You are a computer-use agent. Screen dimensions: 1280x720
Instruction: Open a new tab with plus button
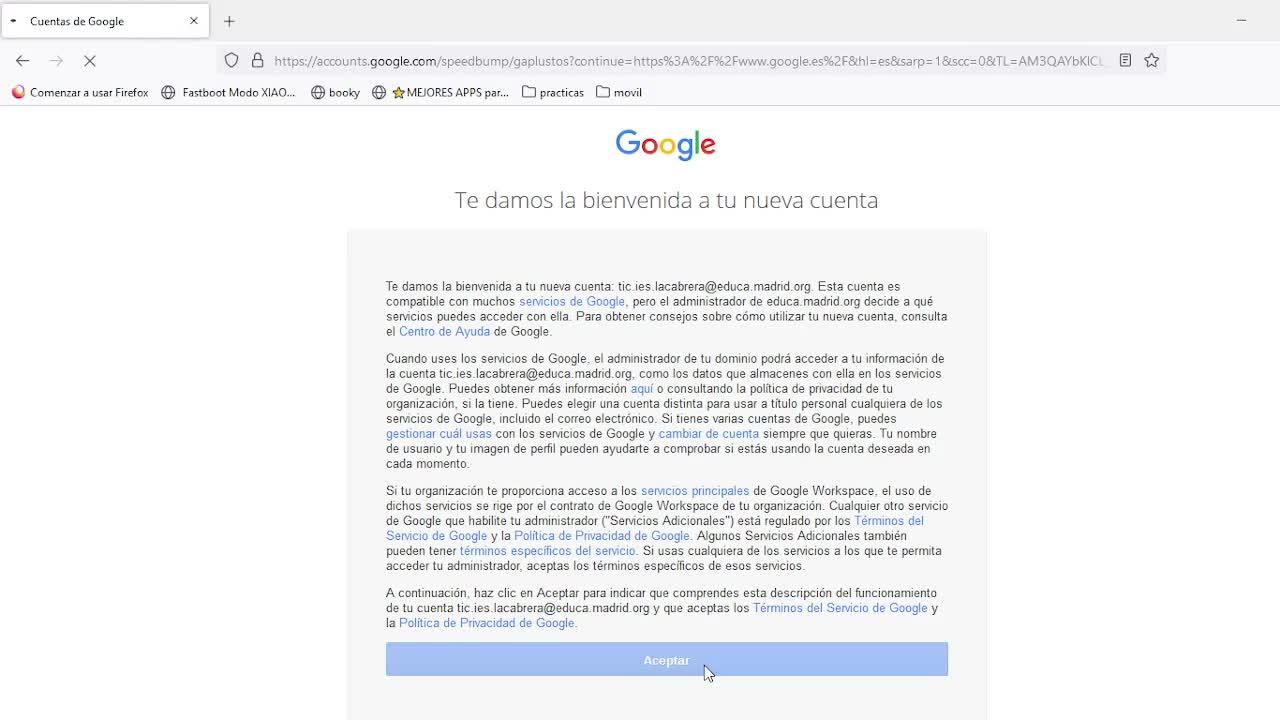pos(229,21)
